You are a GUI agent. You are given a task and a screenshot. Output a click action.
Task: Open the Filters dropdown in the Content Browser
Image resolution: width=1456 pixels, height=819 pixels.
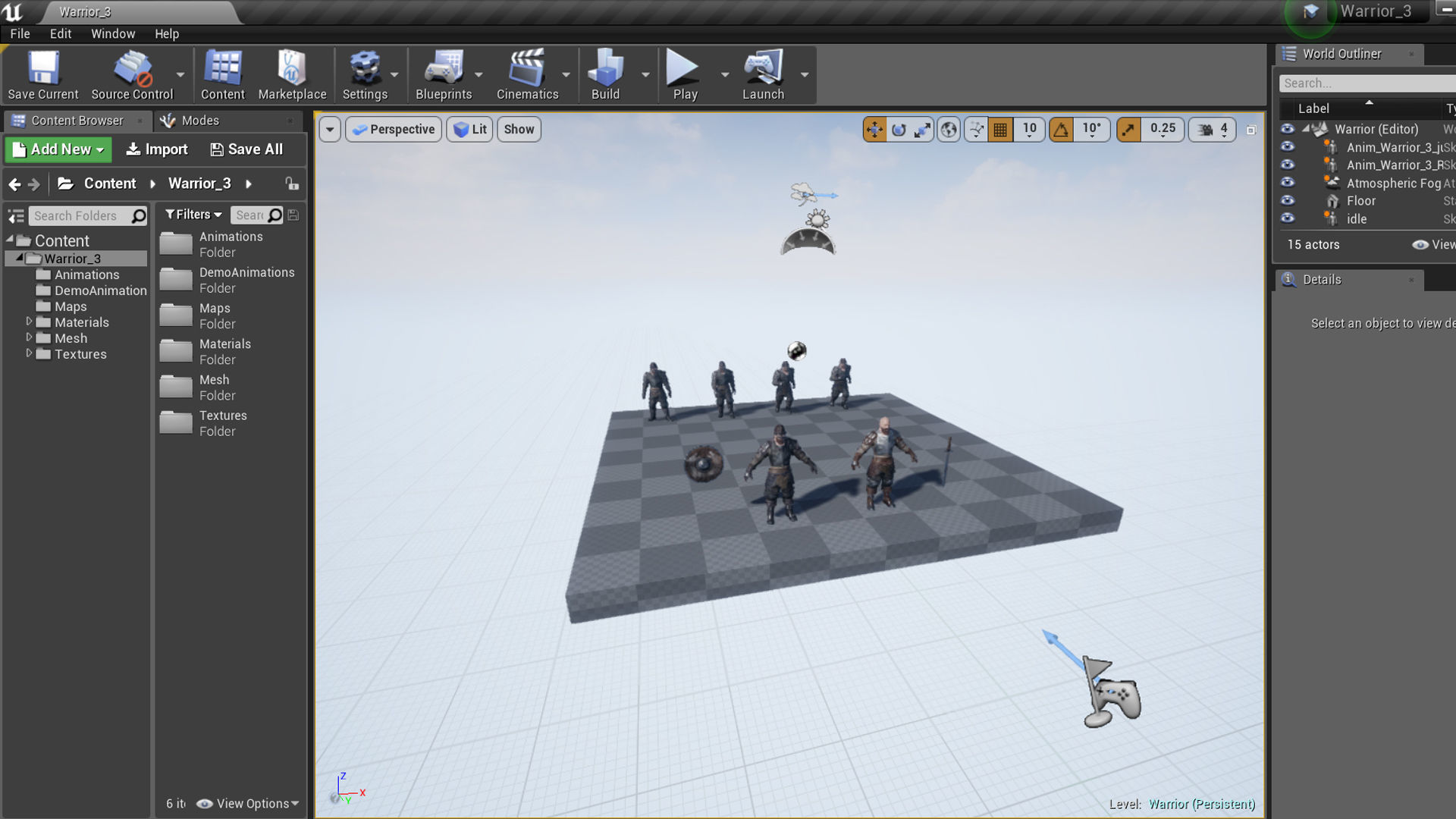193,215
